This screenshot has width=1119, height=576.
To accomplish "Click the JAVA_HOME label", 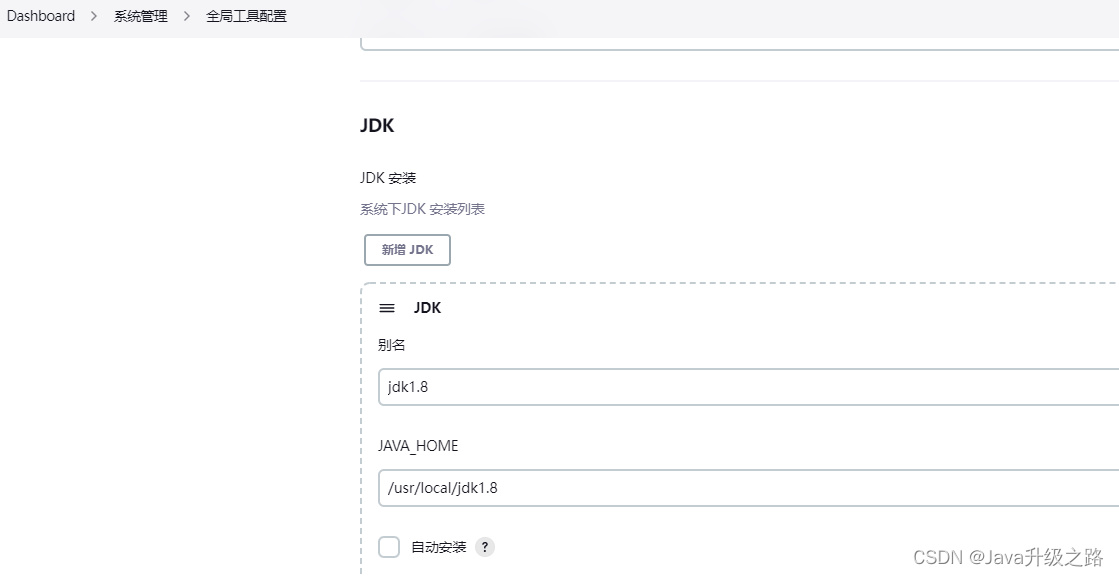I will [x=418, y=446].
